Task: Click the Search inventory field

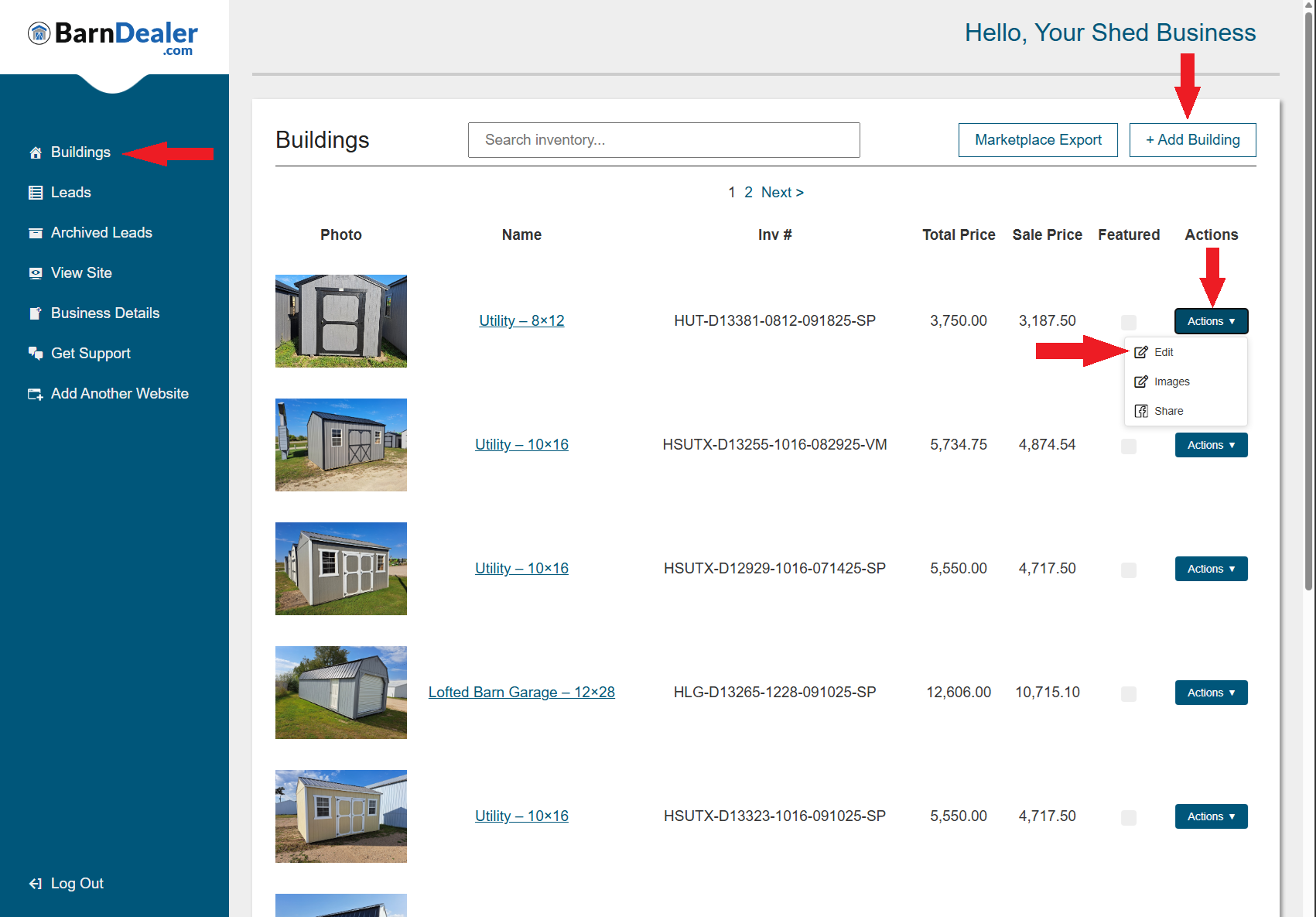Action: (664, 140)
